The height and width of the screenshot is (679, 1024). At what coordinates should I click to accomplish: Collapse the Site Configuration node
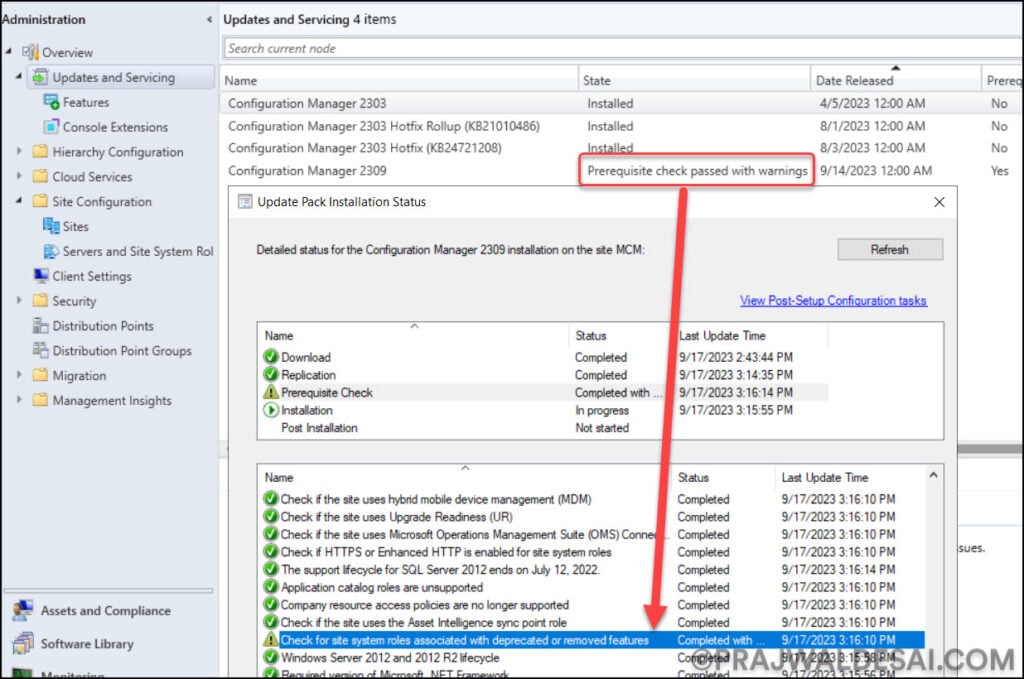(x=18, y=200)
